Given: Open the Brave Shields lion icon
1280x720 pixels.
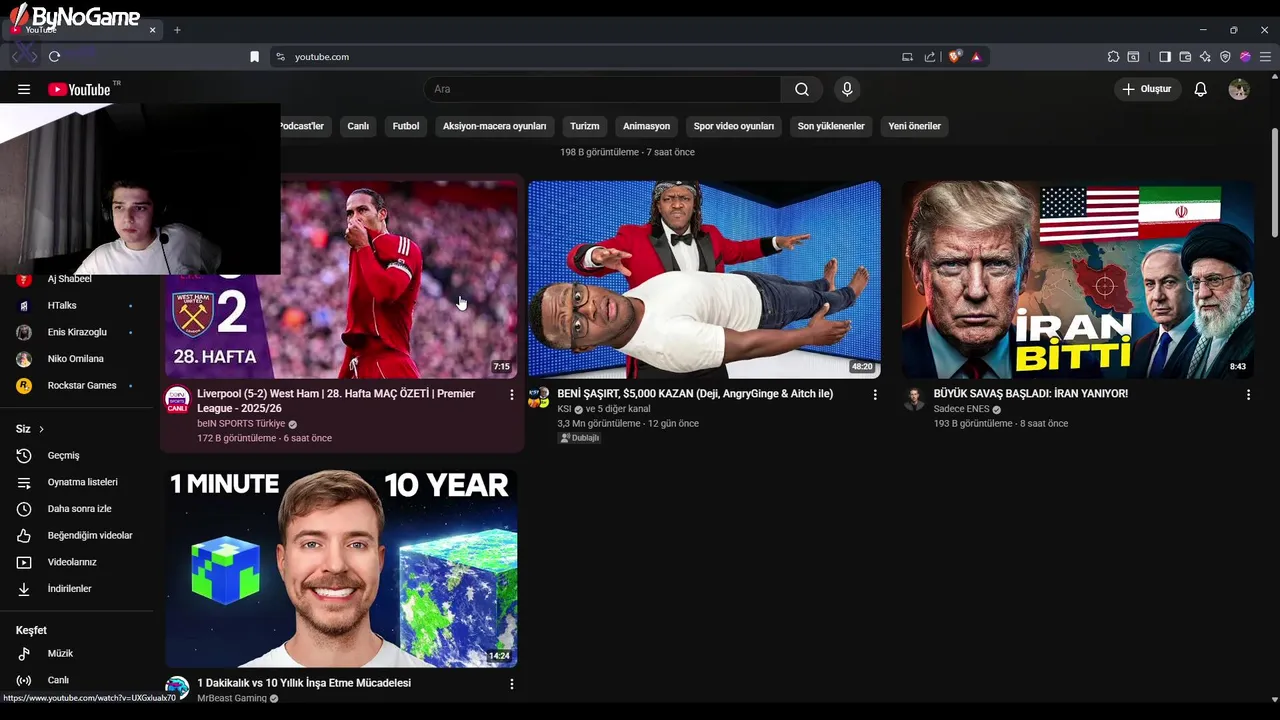Looking at the screenshot, I should 954,57.
